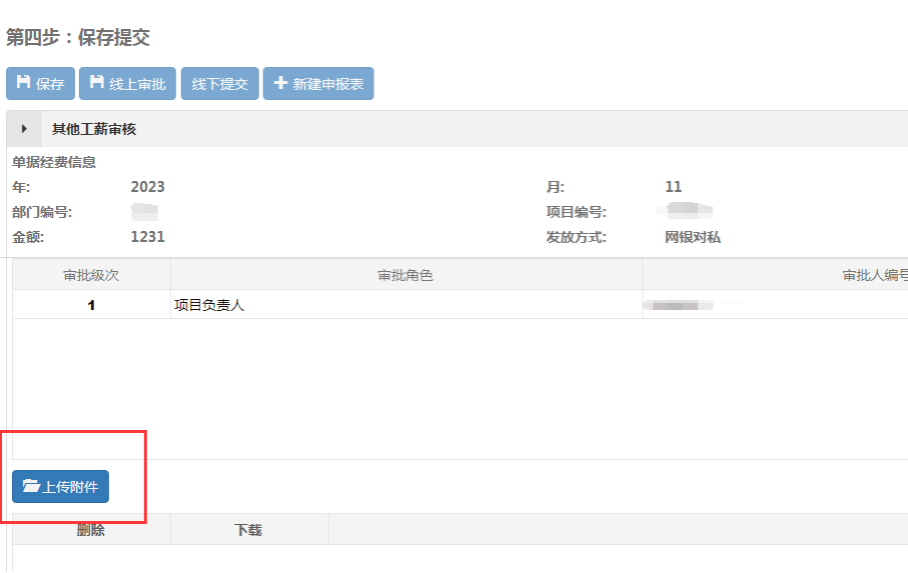The height and width of the screenshot is (573, 908).
Task: Click the month value 11
Action: pyautogui.click(x=673, y=187)
